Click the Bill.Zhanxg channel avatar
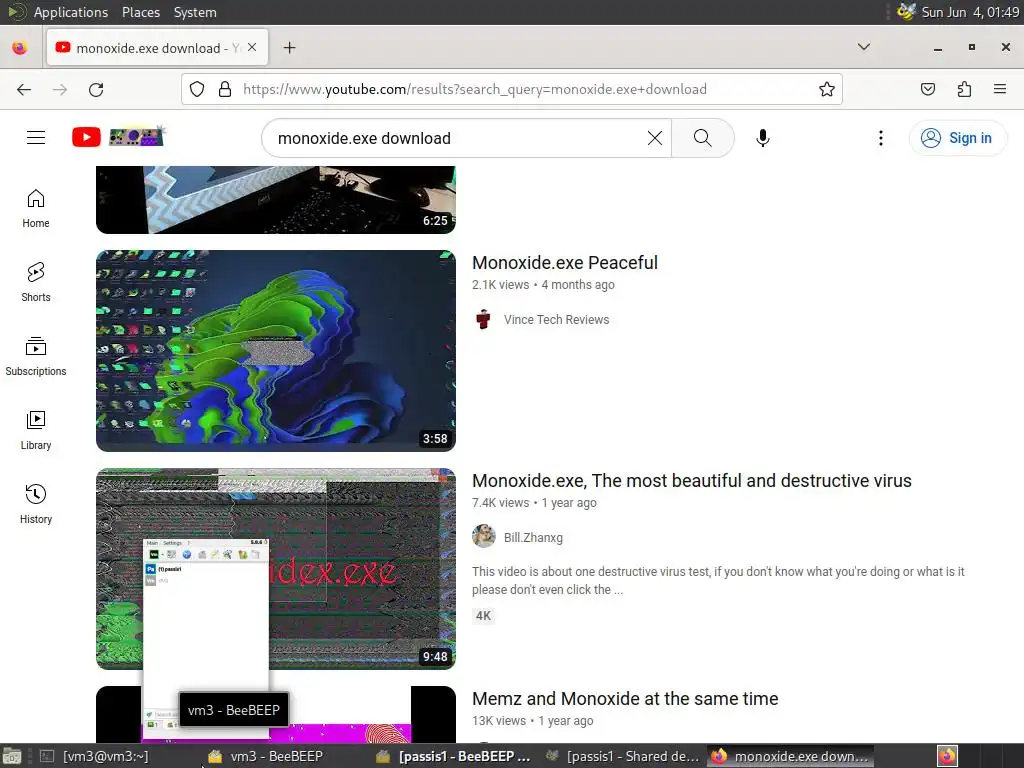Image resolution: width=1024 pixels, height=768 pixels. pyautogui.click(x=483, y=537)
